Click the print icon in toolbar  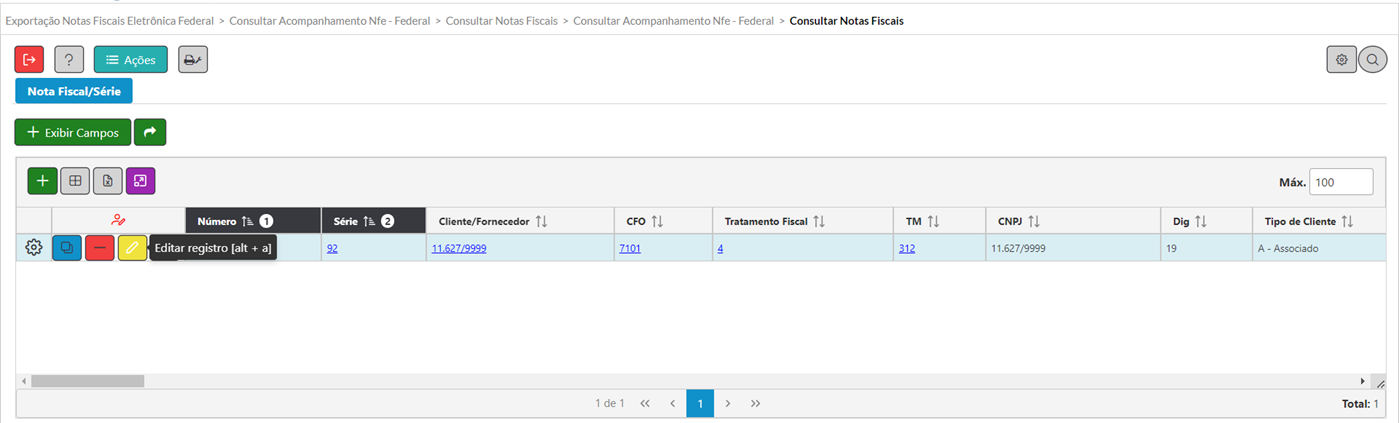point(193,60)
